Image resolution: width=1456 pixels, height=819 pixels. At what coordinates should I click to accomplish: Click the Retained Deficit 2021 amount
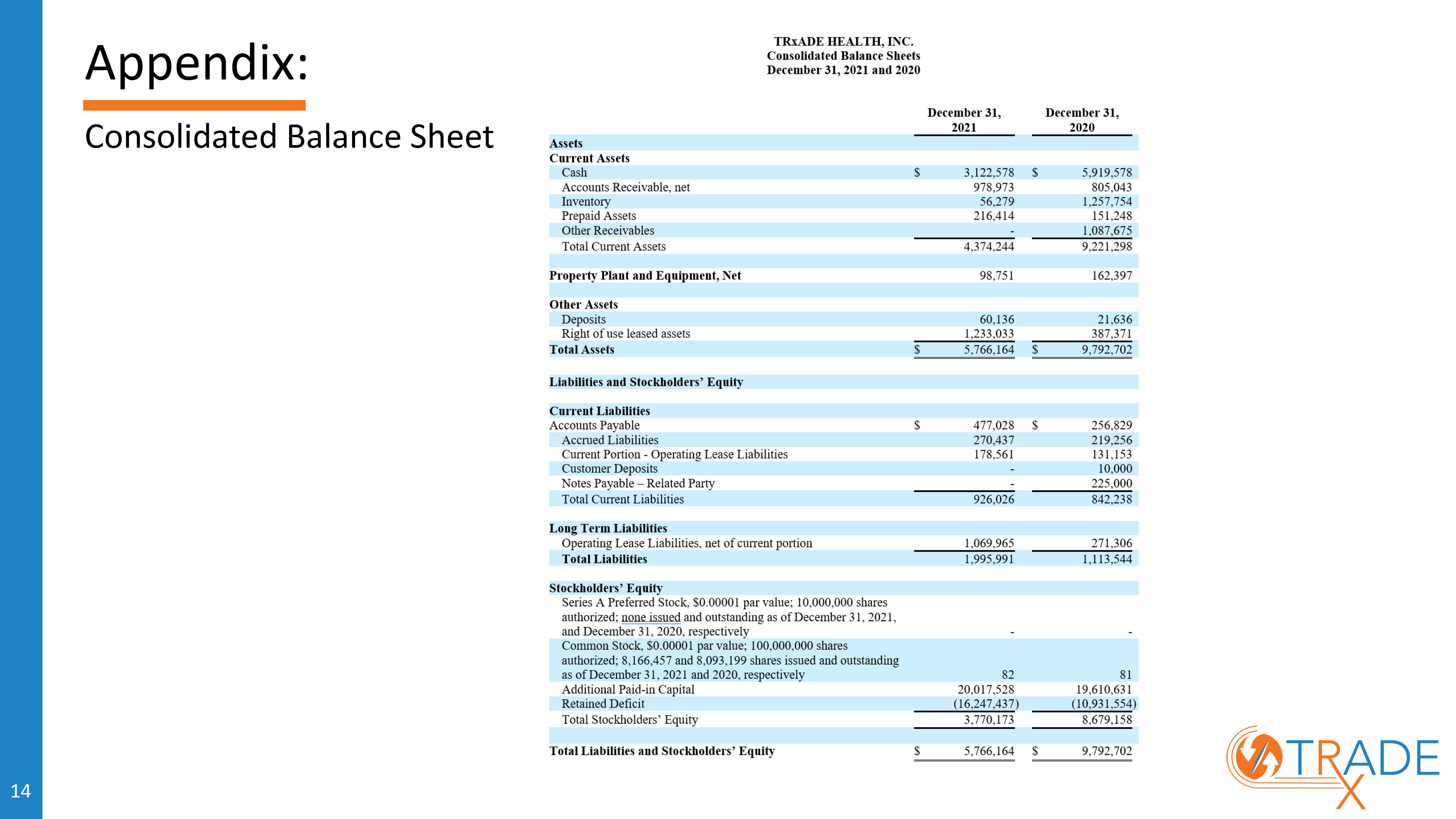tap(986, 704)
